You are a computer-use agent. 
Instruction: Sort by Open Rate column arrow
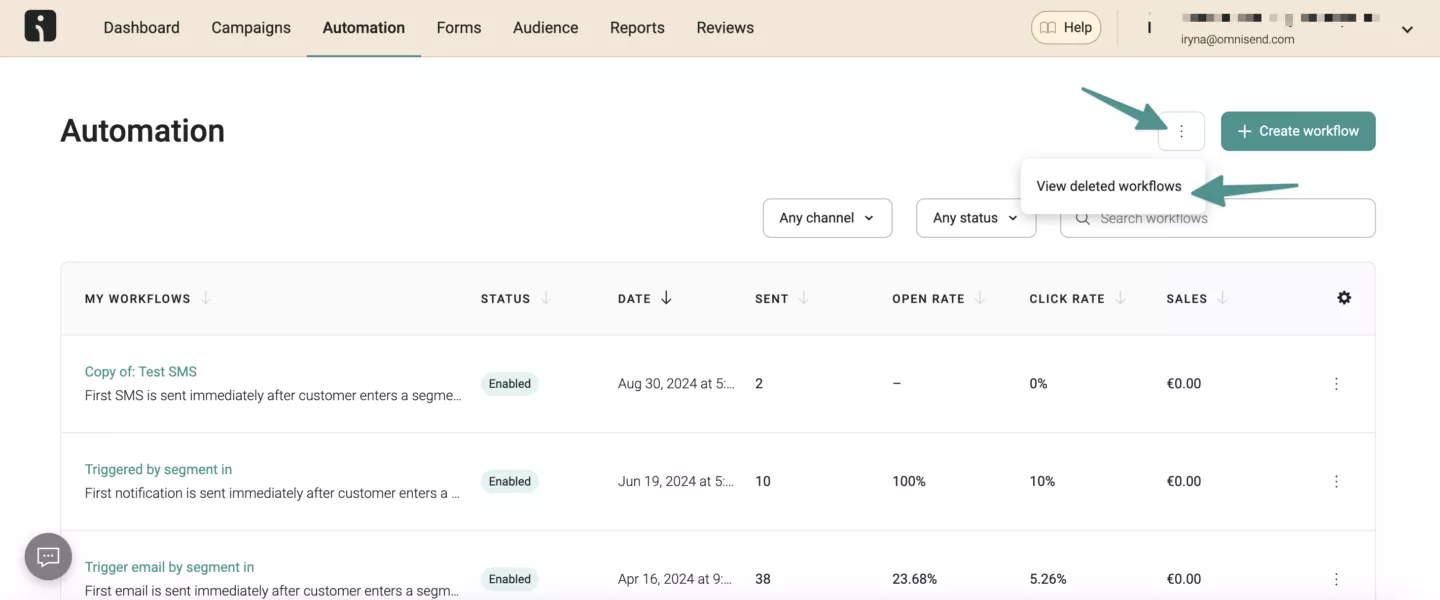[x=980, y=298]
